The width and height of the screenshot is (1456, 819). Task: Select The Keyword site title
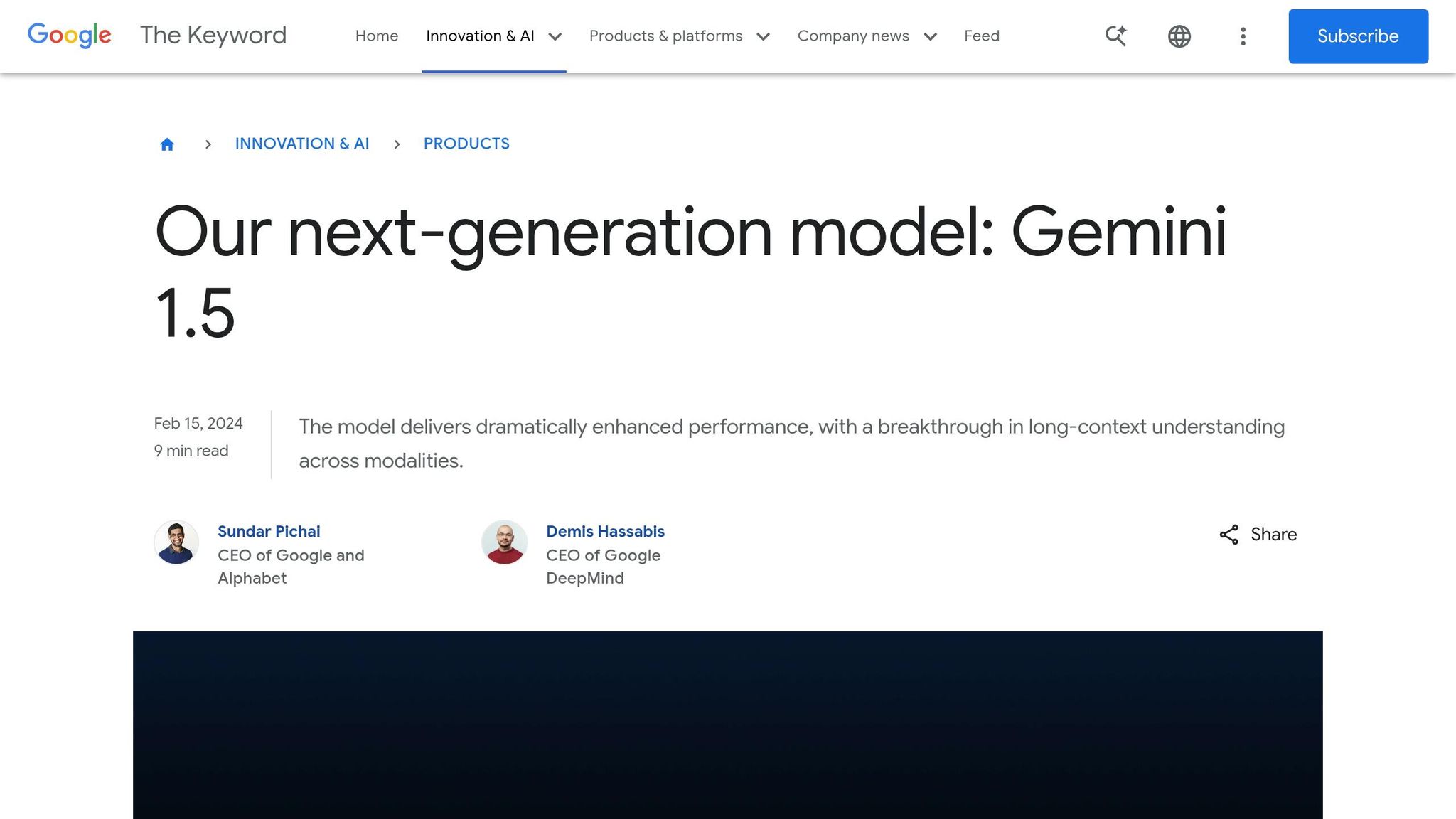(x=213, y=36)
